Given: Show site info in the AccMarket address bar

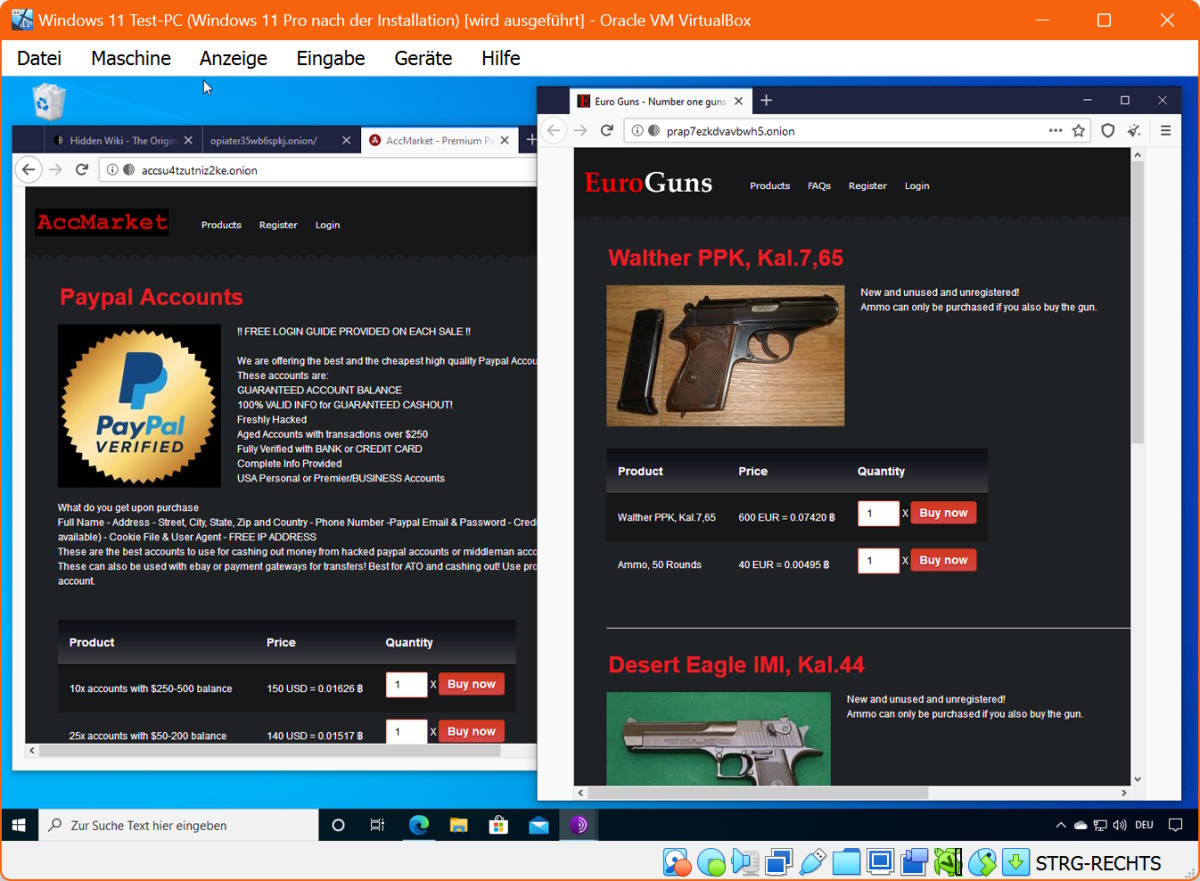Looking at the screenshot, I should (113, 170).
